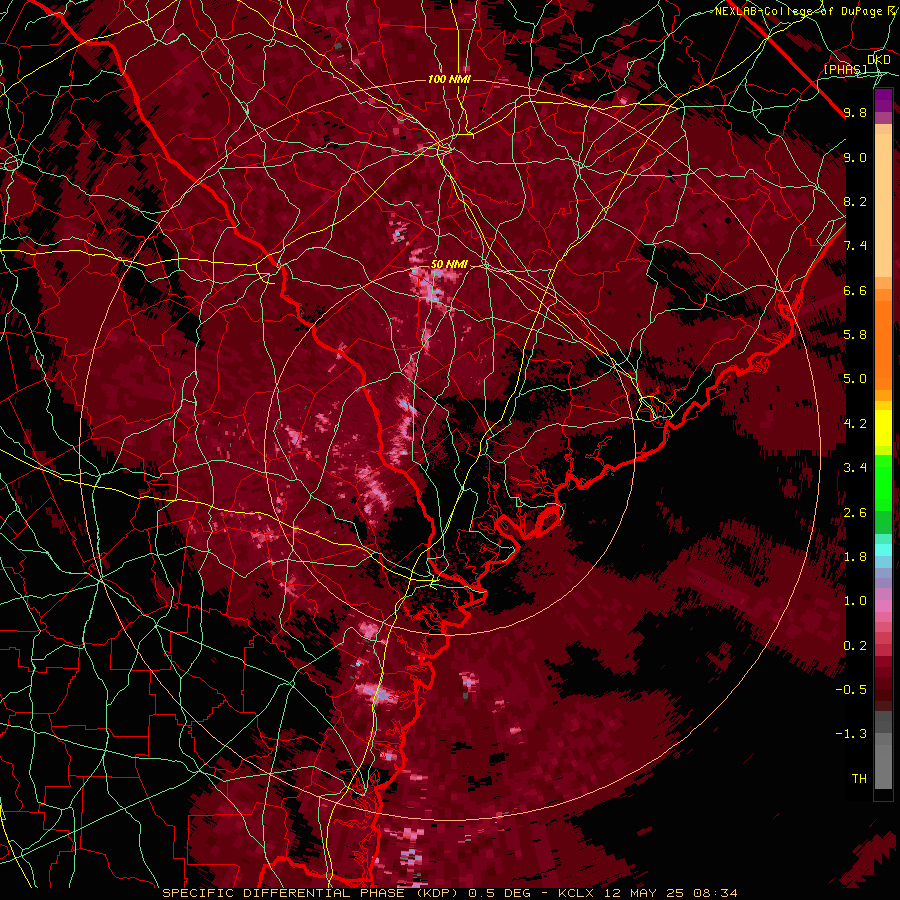Click the -1.3 value on the color scale
The image size is (900, 900).
point(851,734)
